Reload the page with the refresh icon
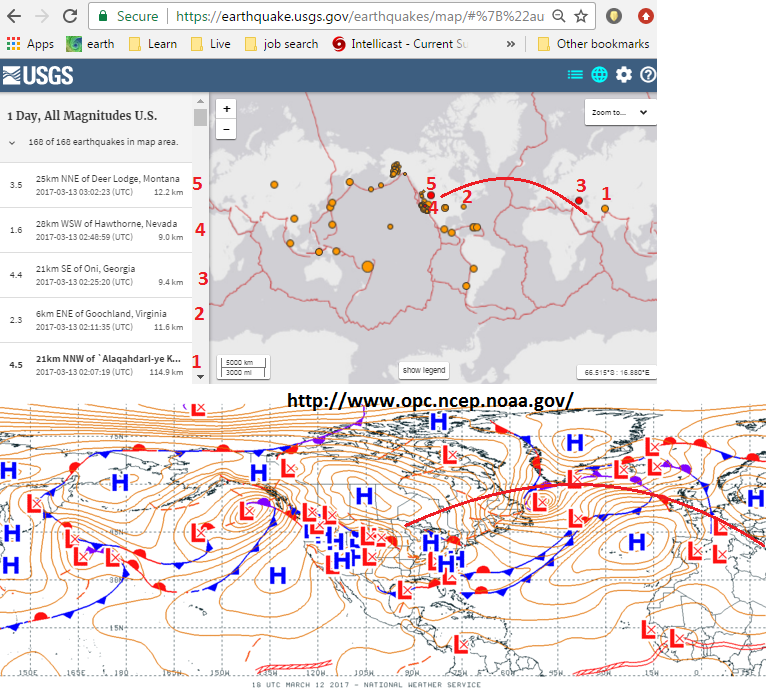This screenshot has width=766, height=696. click(70, 16)
